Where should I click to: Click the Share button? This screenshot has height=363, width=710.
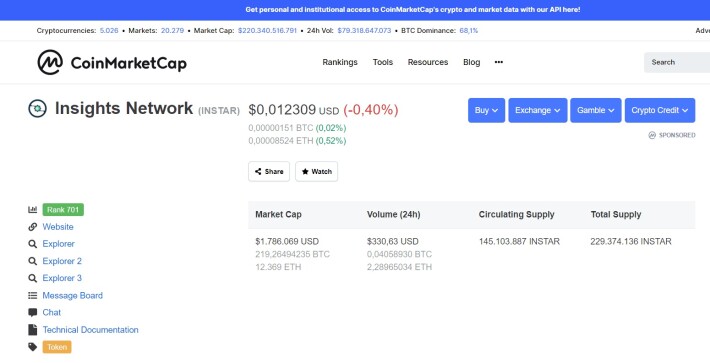pos(269,172)
